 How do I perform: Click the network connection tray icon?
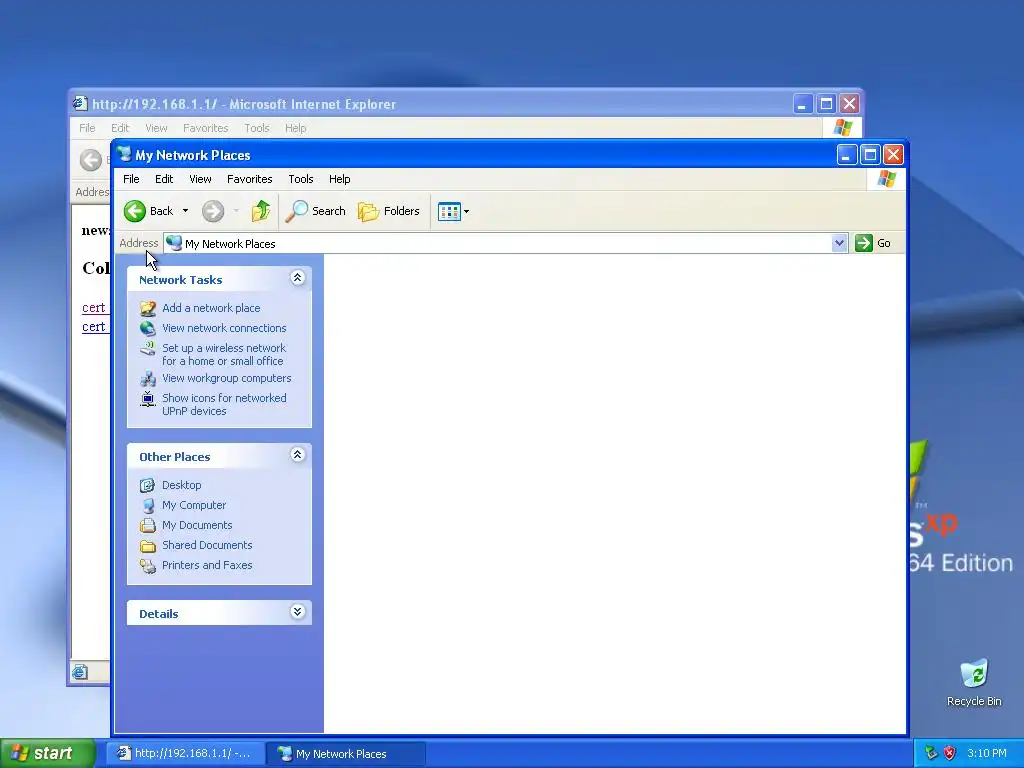tap(932, 753)
